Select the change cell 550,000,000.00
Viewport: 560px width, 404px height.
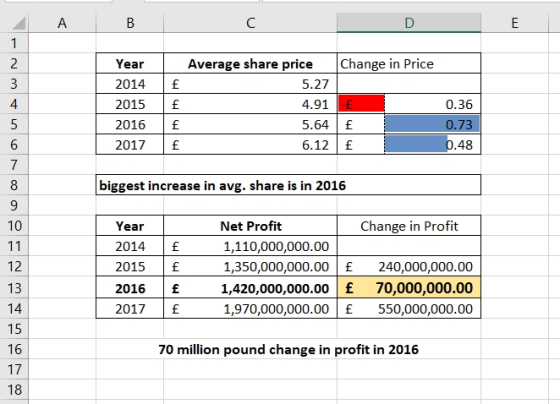[x=409, y=309]
